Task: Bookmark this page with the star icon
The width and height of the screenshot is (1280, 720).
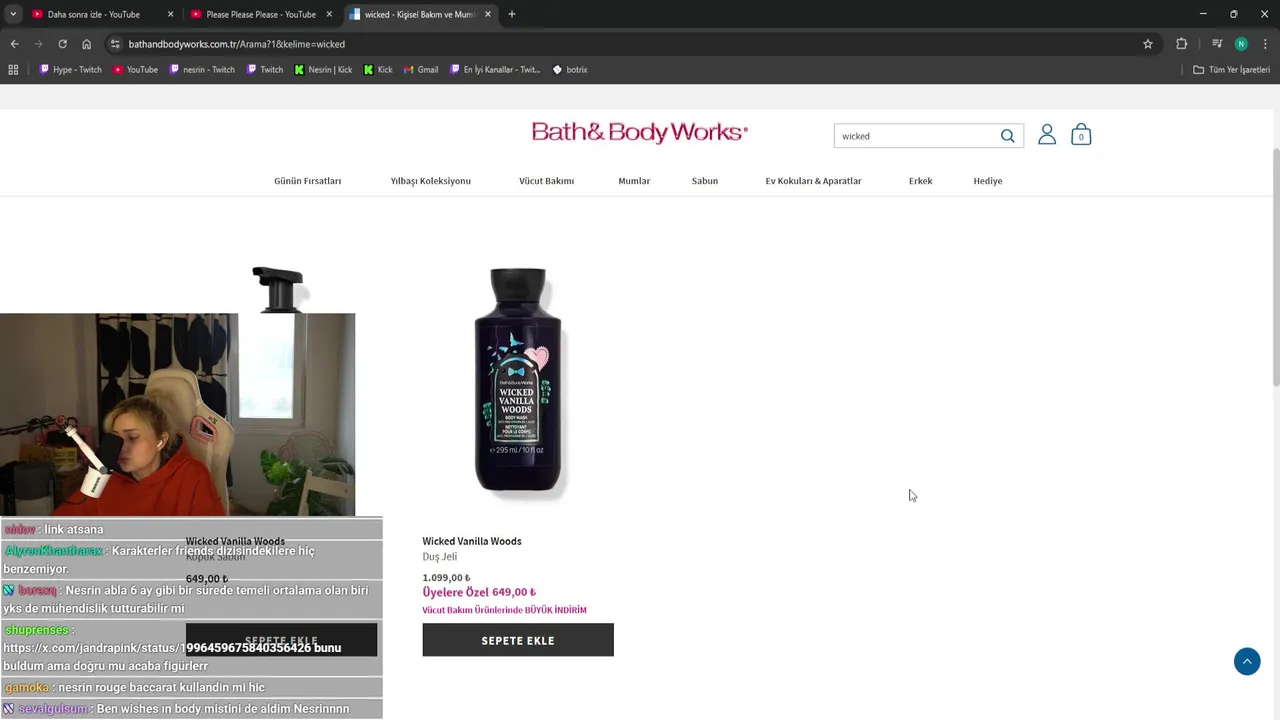Action: coord(1148,44)
